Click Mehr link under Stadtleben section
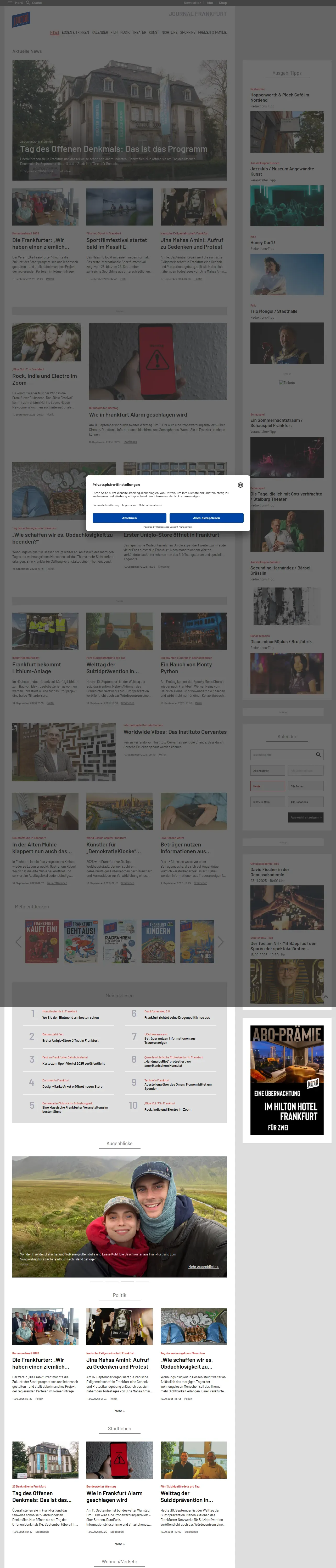 [120, 1544]
